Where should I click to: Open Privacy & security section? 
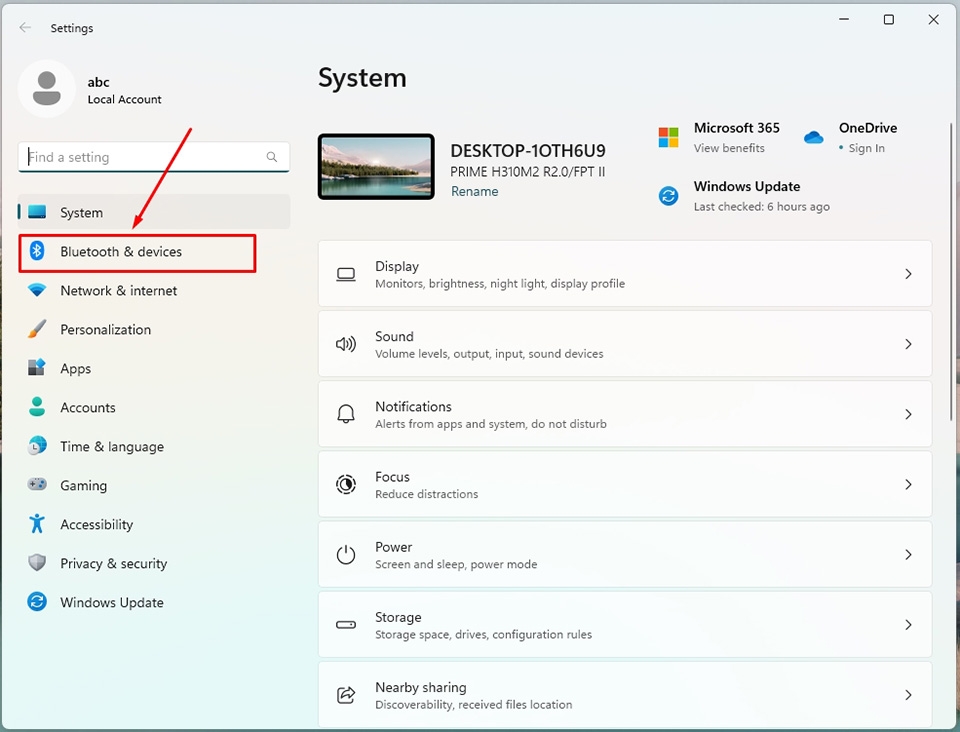(x=154, y=563)
